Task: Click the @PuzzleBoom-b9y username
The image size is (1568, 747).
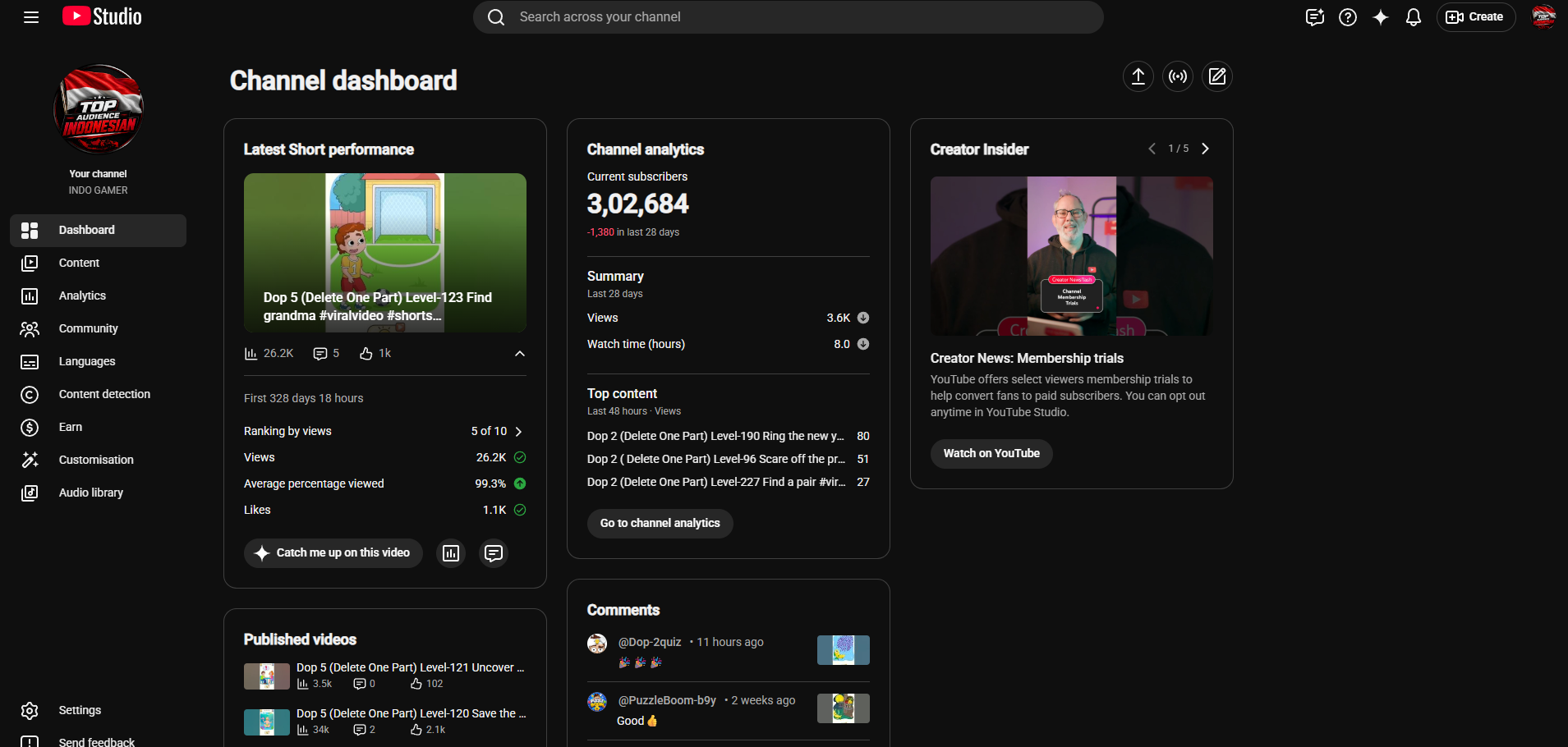Action: [667, 700]
